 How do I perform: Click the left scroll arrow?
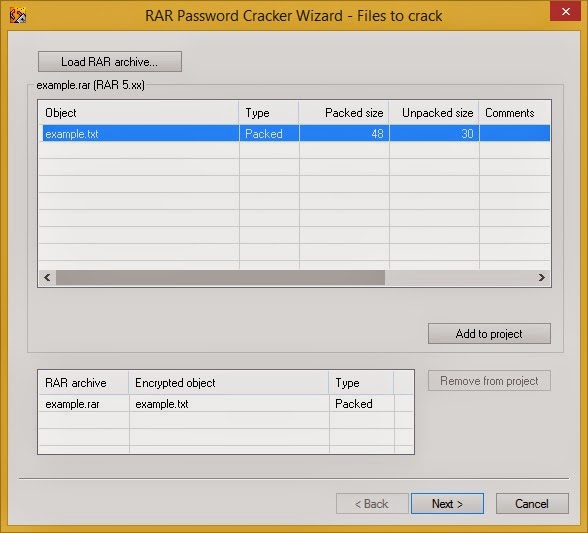tap(47, 278)
